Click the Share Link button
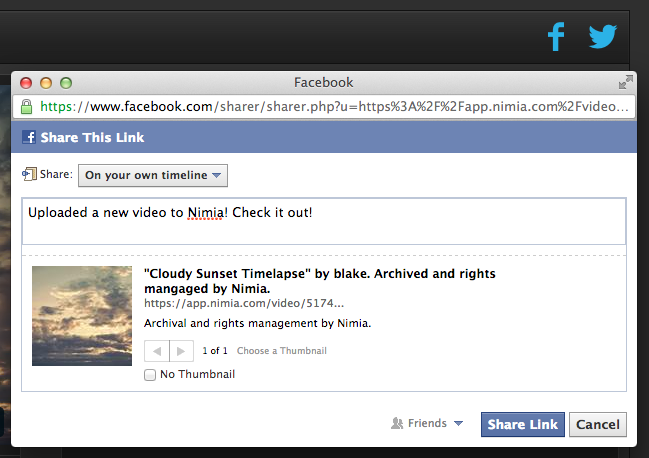Image resolution: width=649 pixels, height=458 pixels. pos(523,424)
